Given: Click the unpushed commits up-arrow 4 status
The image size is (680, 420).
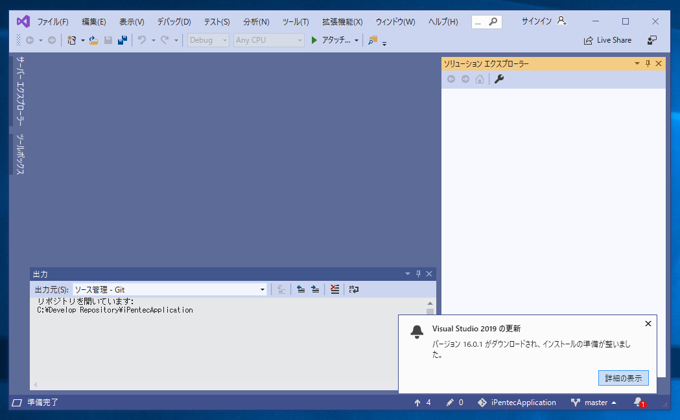Looking at the screenshot, I should (422, 403).
